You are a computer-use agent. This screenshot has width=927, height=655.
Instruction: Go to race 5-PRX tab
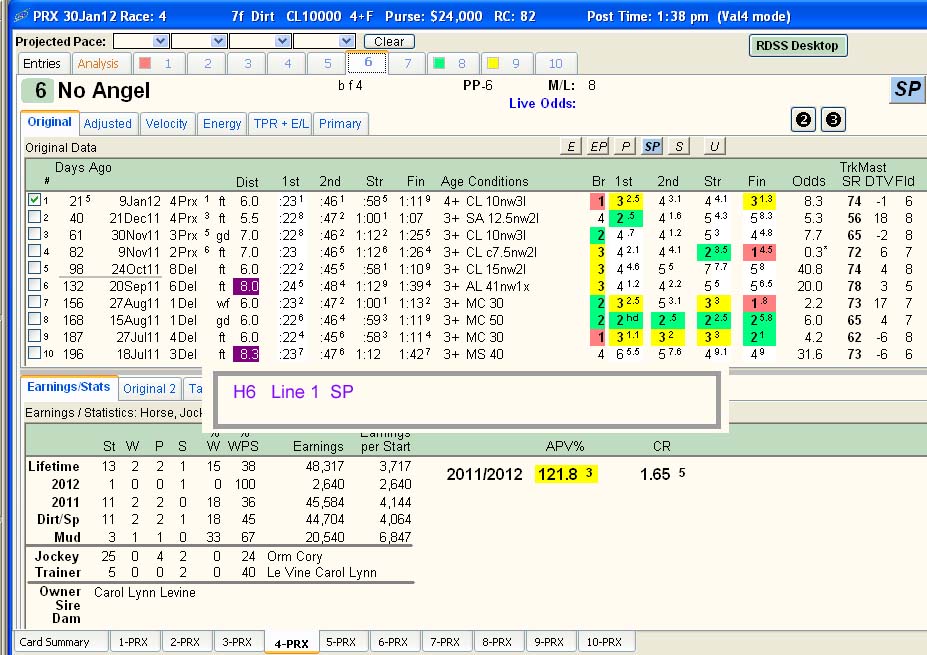pos(341,642)
